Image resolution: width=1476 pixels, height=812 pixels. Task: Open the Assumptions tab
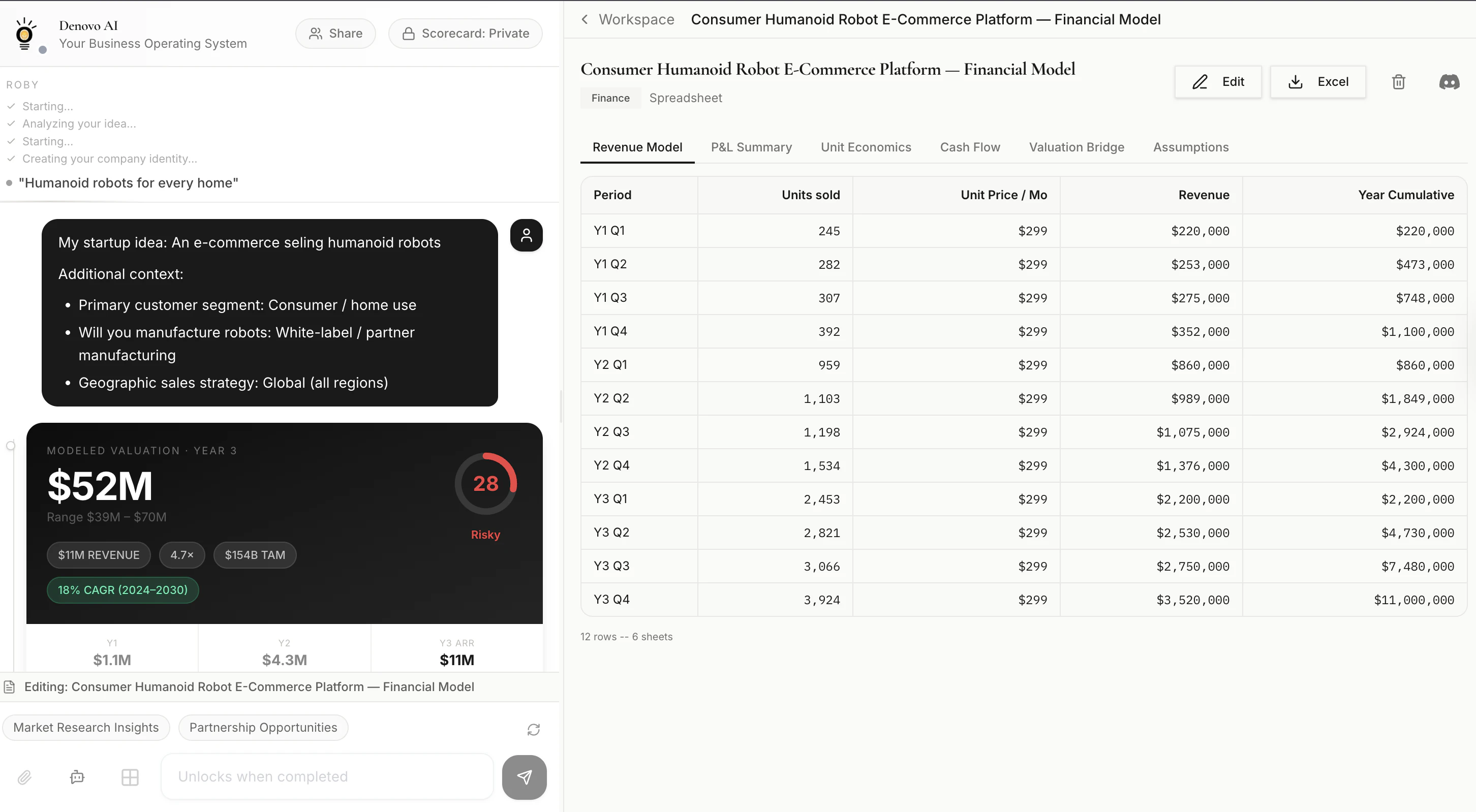click(x=1191, y=147)
